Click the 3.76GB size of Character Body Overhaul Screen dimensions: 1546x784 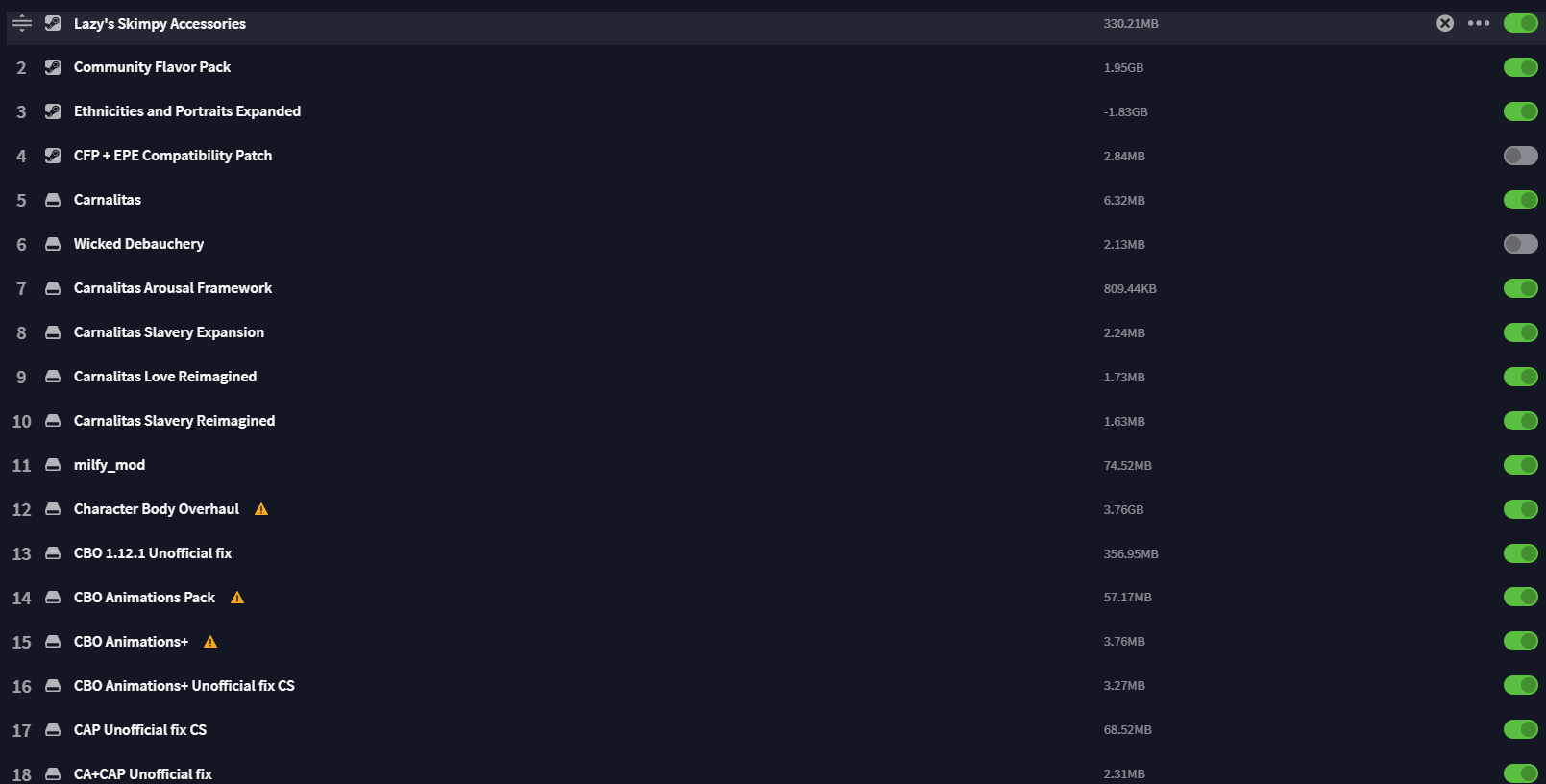click(x=1123, y=510)
